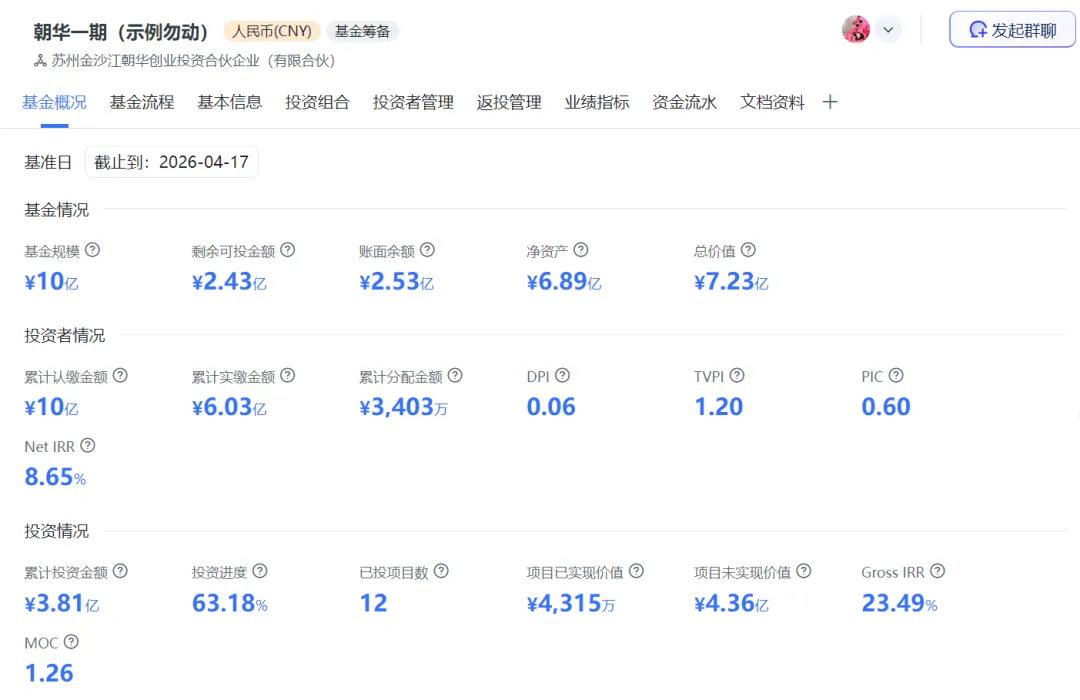
Task: Select the 业绩指标 tab
Action: tap(596, 101)
